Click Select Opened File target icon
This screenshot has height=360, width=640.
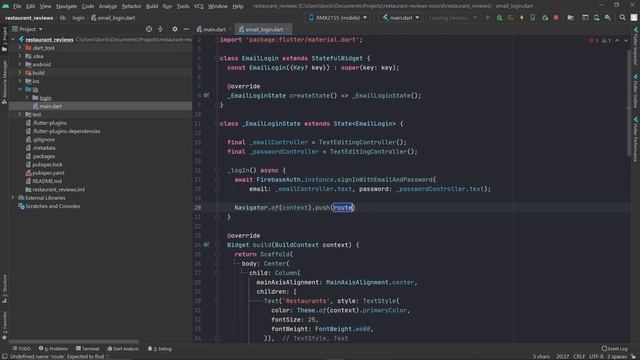[x=149, y=29]
